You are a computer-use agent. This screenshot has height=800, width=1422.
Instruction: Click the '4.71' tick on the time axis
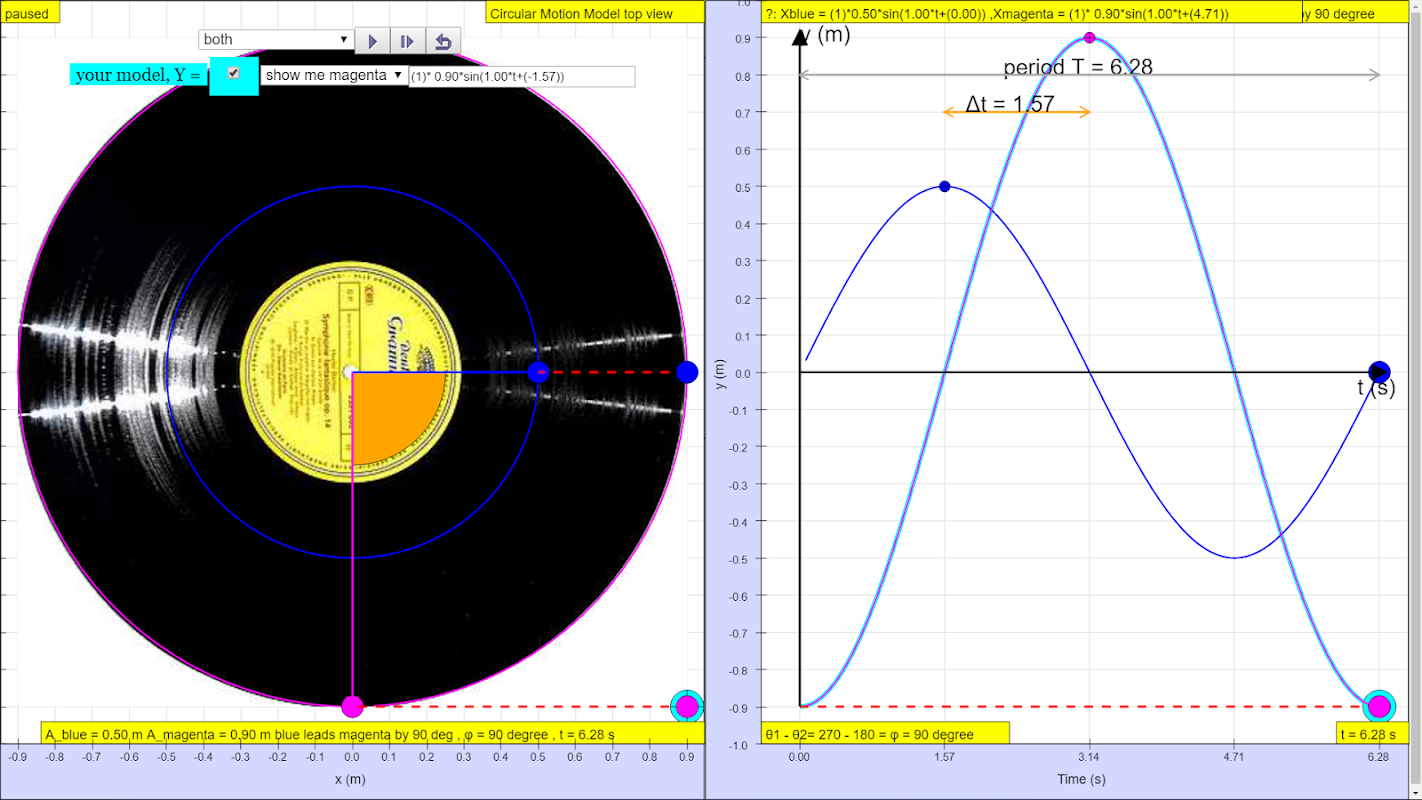[x=1235, y=757]
